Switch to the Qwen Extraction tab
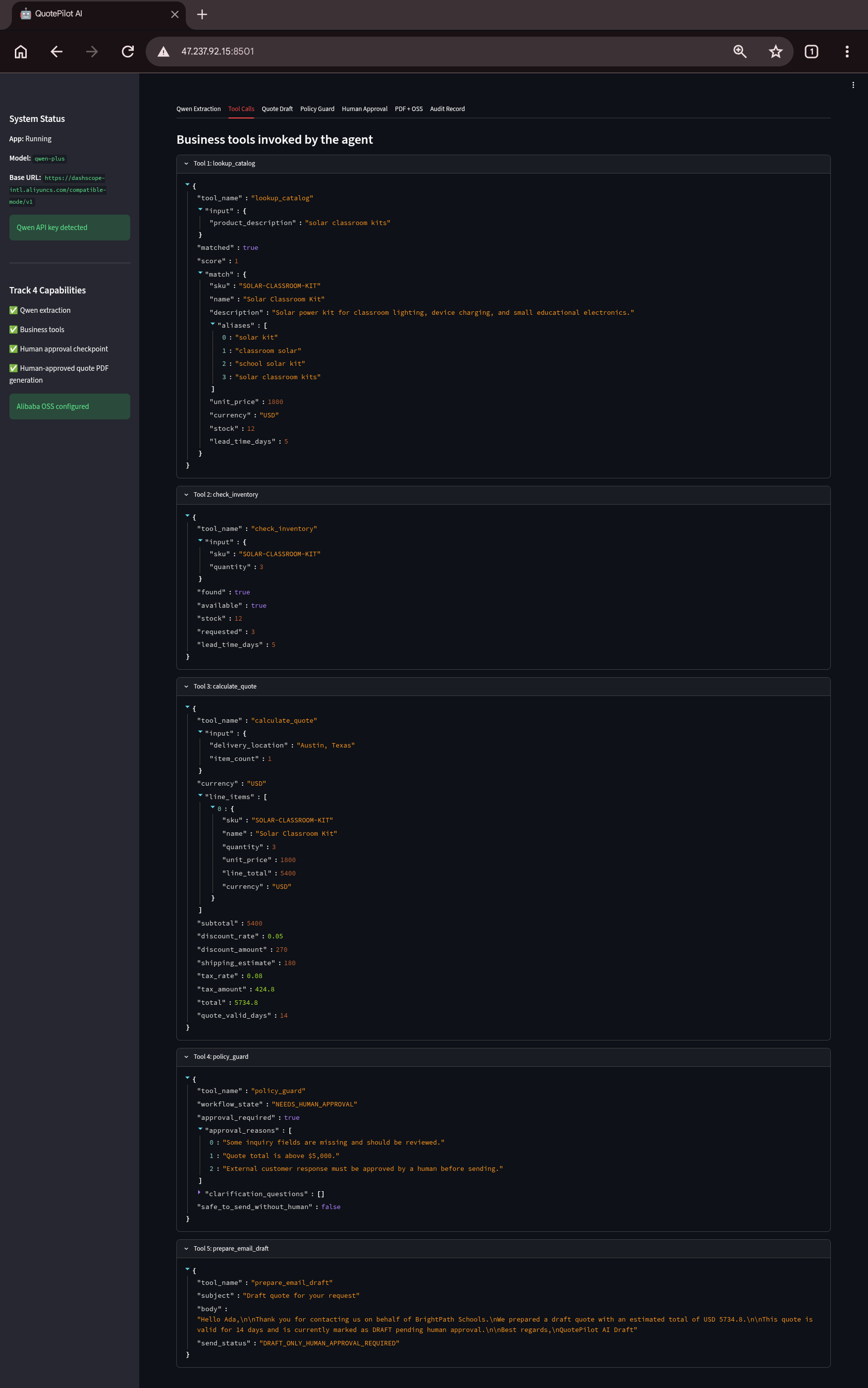 [199, 109]
